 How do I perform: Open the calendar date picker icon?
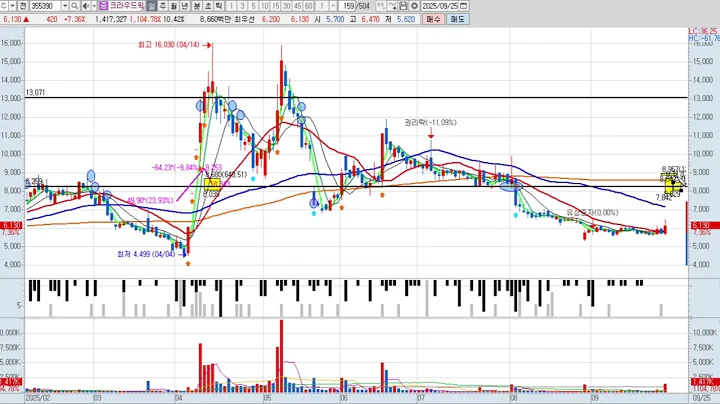click(463, 6)
